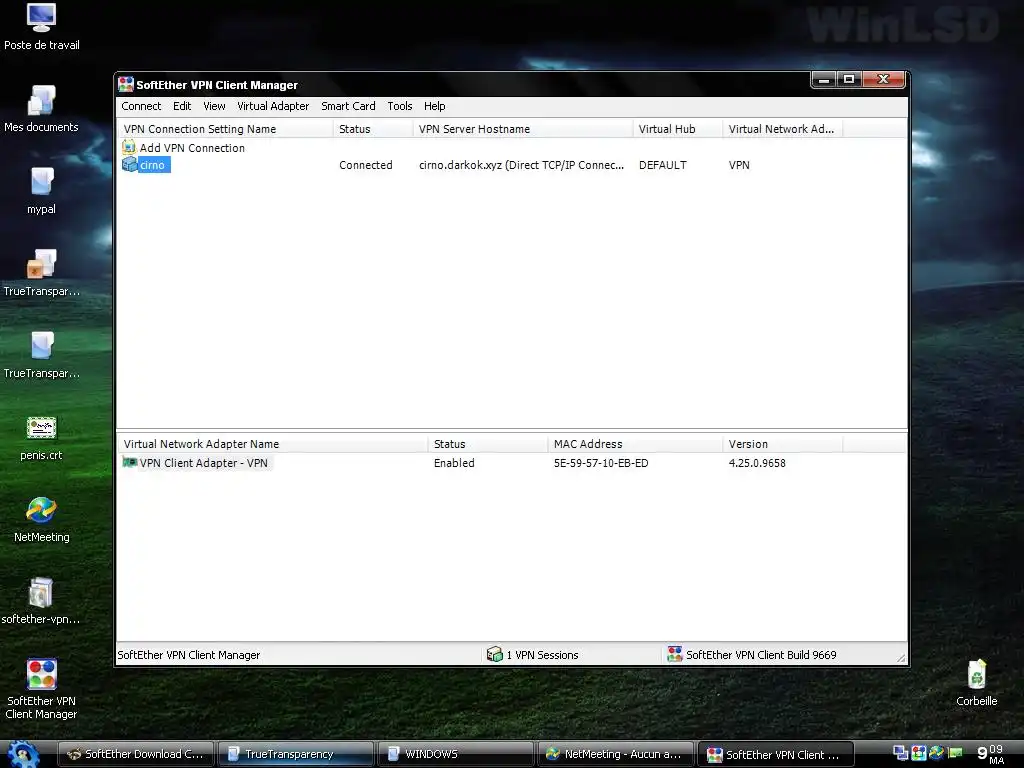The width and height of the screenshot is (1024, 768).
Task: Sort by VPN Connection Setting Name column
Action: tap(225, 129)
